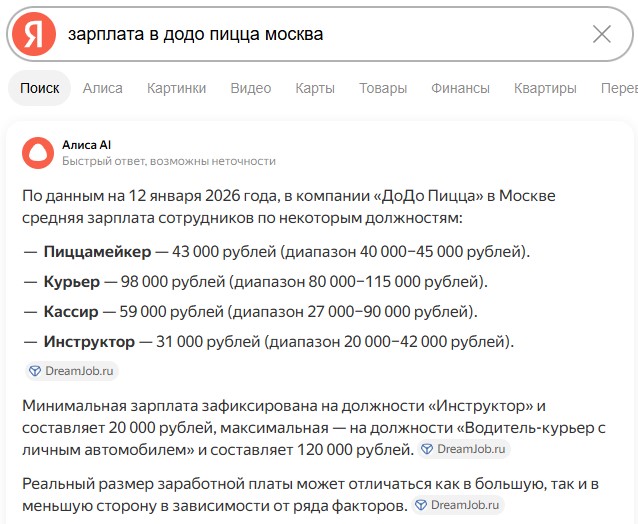
Task: Click the Пиццамейкер salary line
Action: coord(277,252)
